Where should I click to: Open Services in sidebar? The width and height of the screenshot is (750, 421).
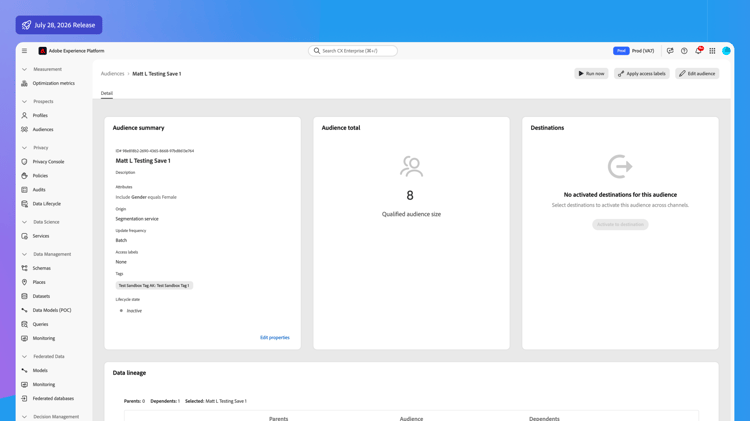point(41,236)
